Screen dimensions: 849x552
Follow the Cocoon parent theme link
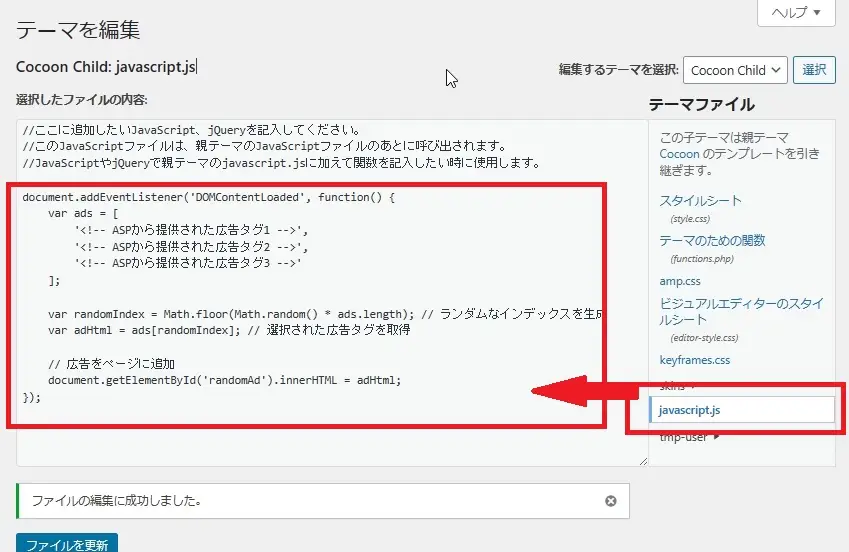coord(679,154)
